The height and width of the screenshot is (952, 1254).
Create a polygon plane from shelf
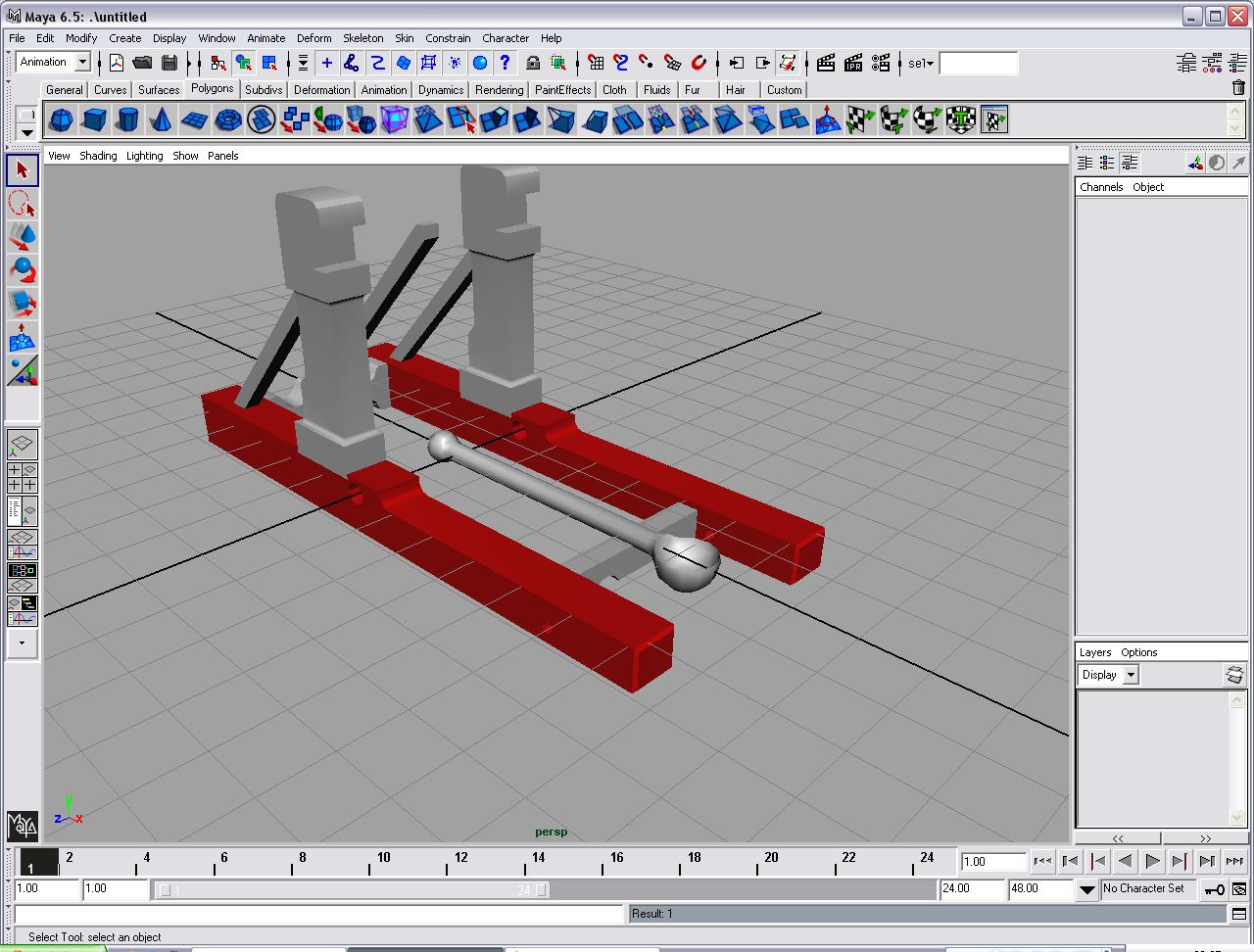[x=194, y=120]
